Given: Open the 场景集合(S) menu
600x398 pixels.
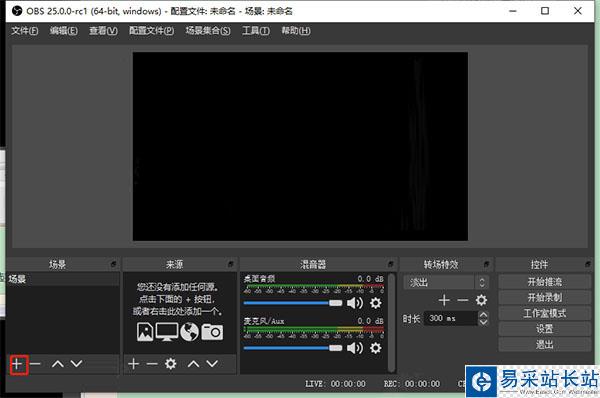Looking at the screenshot, I should (x=208, y=31).
